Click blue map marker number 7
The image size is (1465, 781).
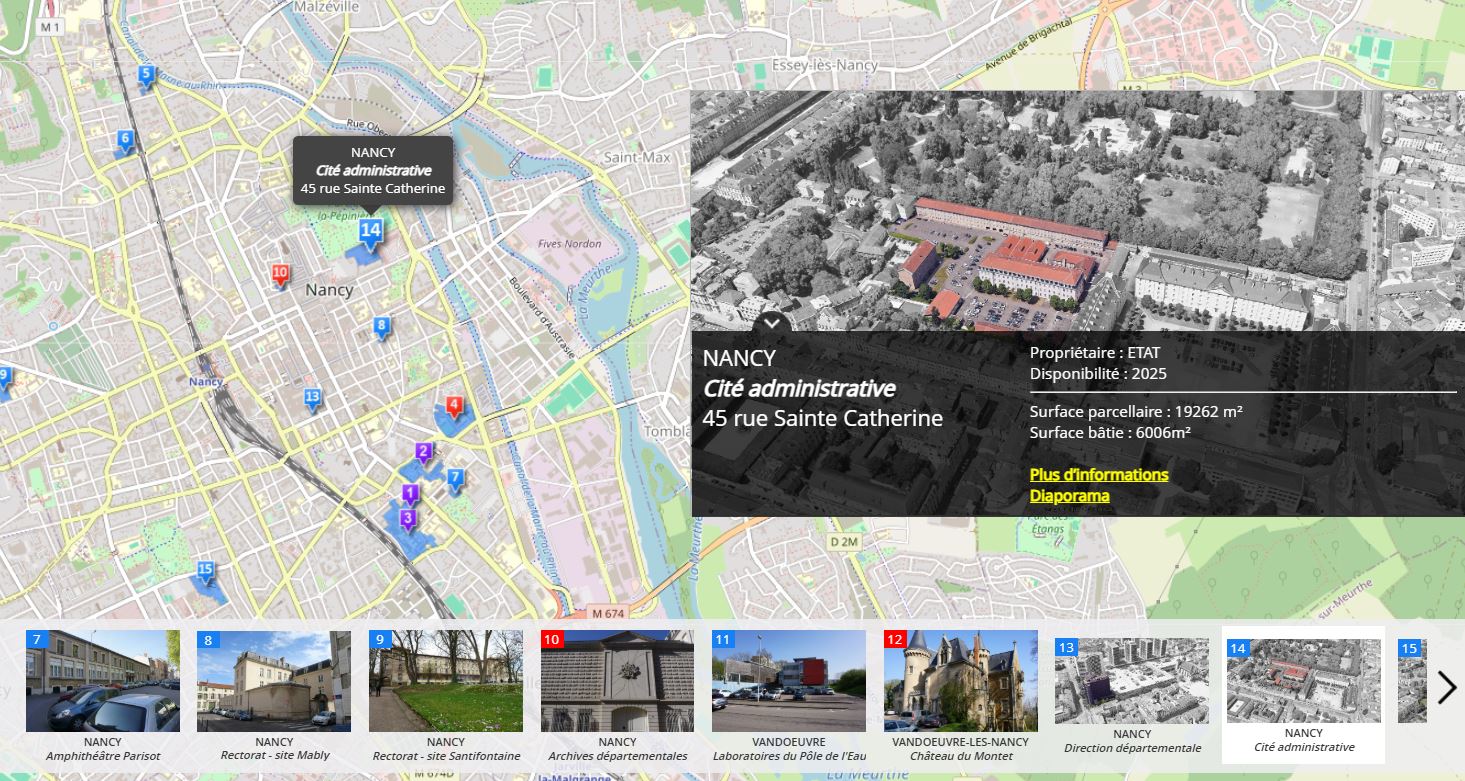coord(455,479)
